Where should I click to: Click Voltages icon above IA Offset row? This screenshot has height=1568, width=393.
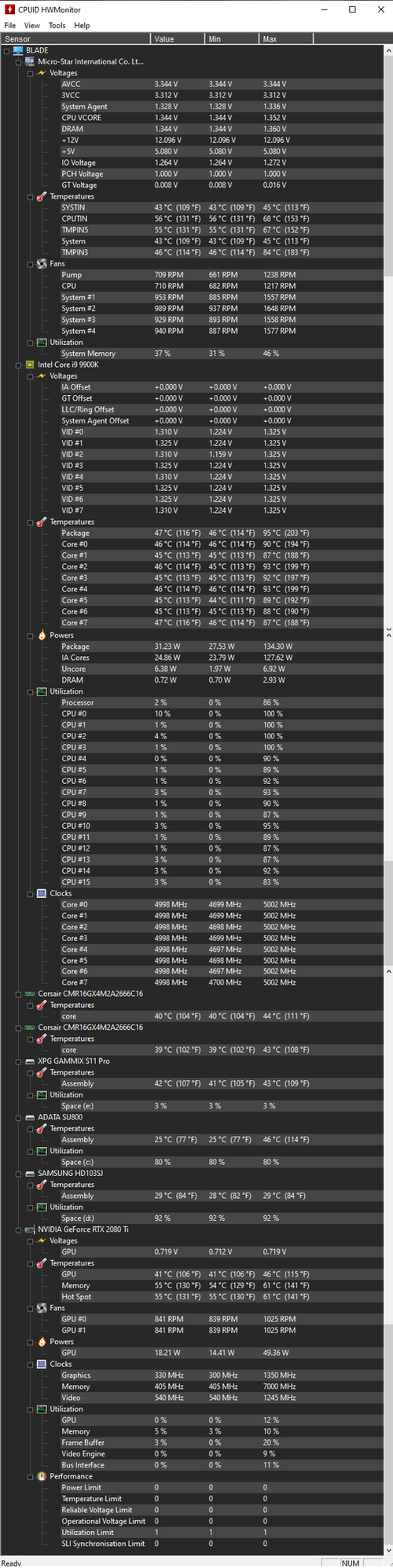coord(42,376)
